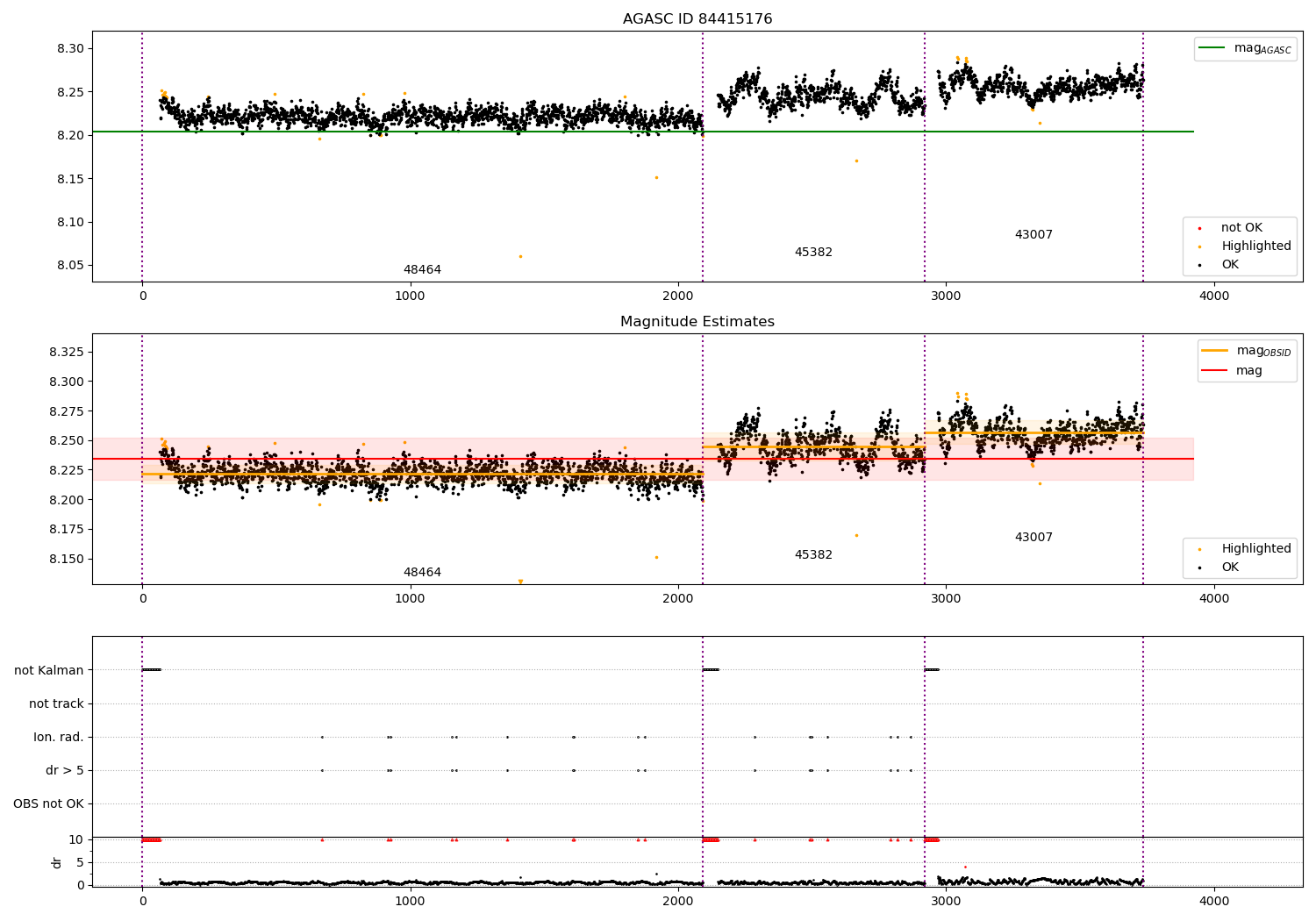Click obsid label '48464' in Magnitude Estimates plot

[422, 573]
